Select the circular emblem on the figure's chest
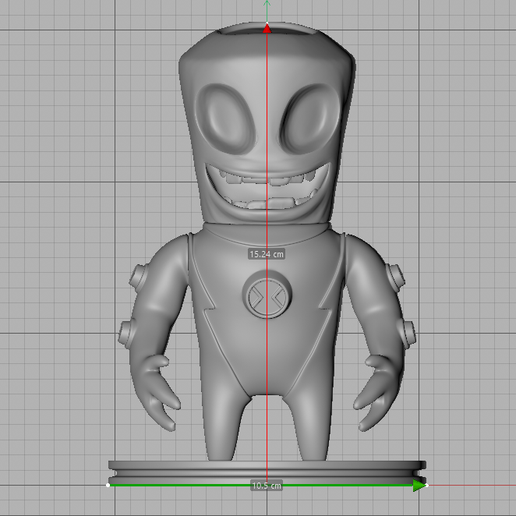 pyautogui.click(x=267, y=295)
